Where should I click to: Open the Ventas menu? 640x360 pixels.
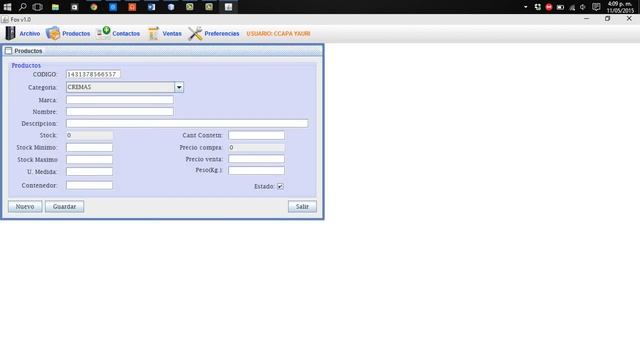tap(164, 33)
